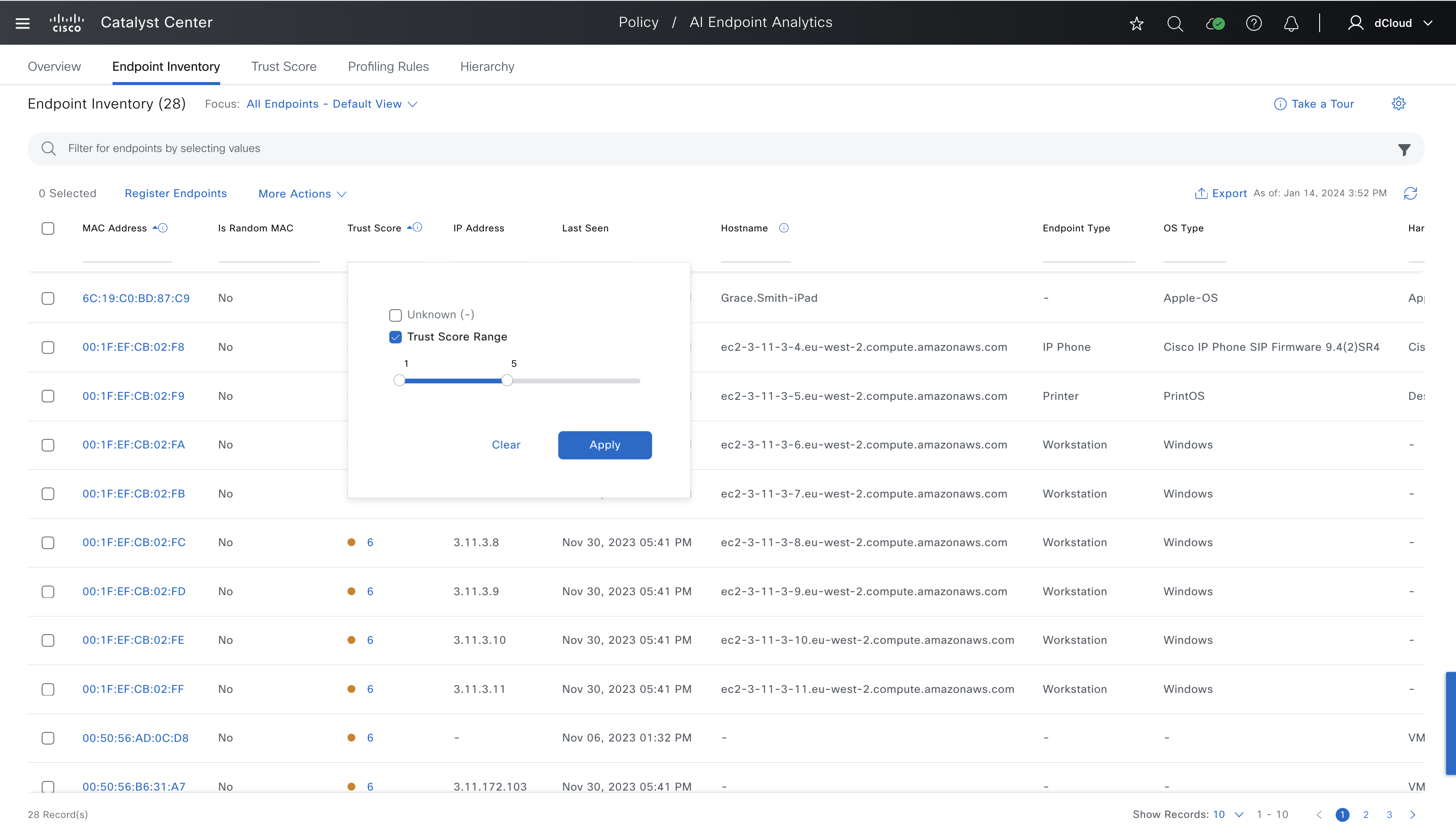Click the endpoint filter search field
1456x837 pixels.
[726, 149]
